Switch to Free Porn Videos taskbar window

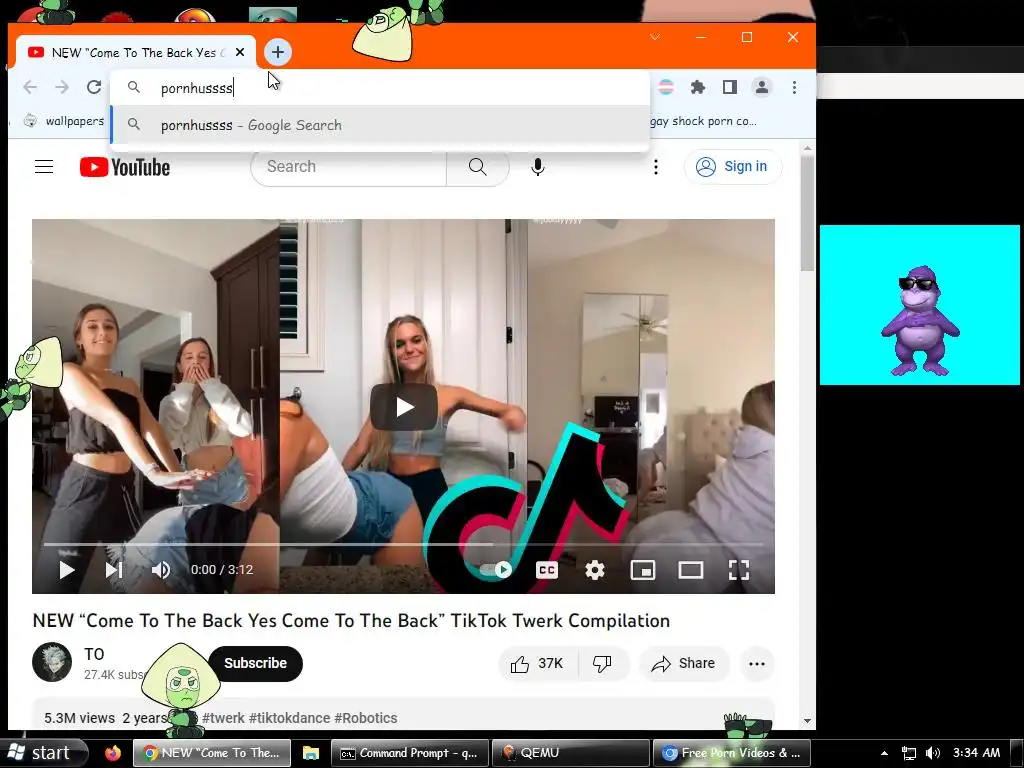[731, 753]
